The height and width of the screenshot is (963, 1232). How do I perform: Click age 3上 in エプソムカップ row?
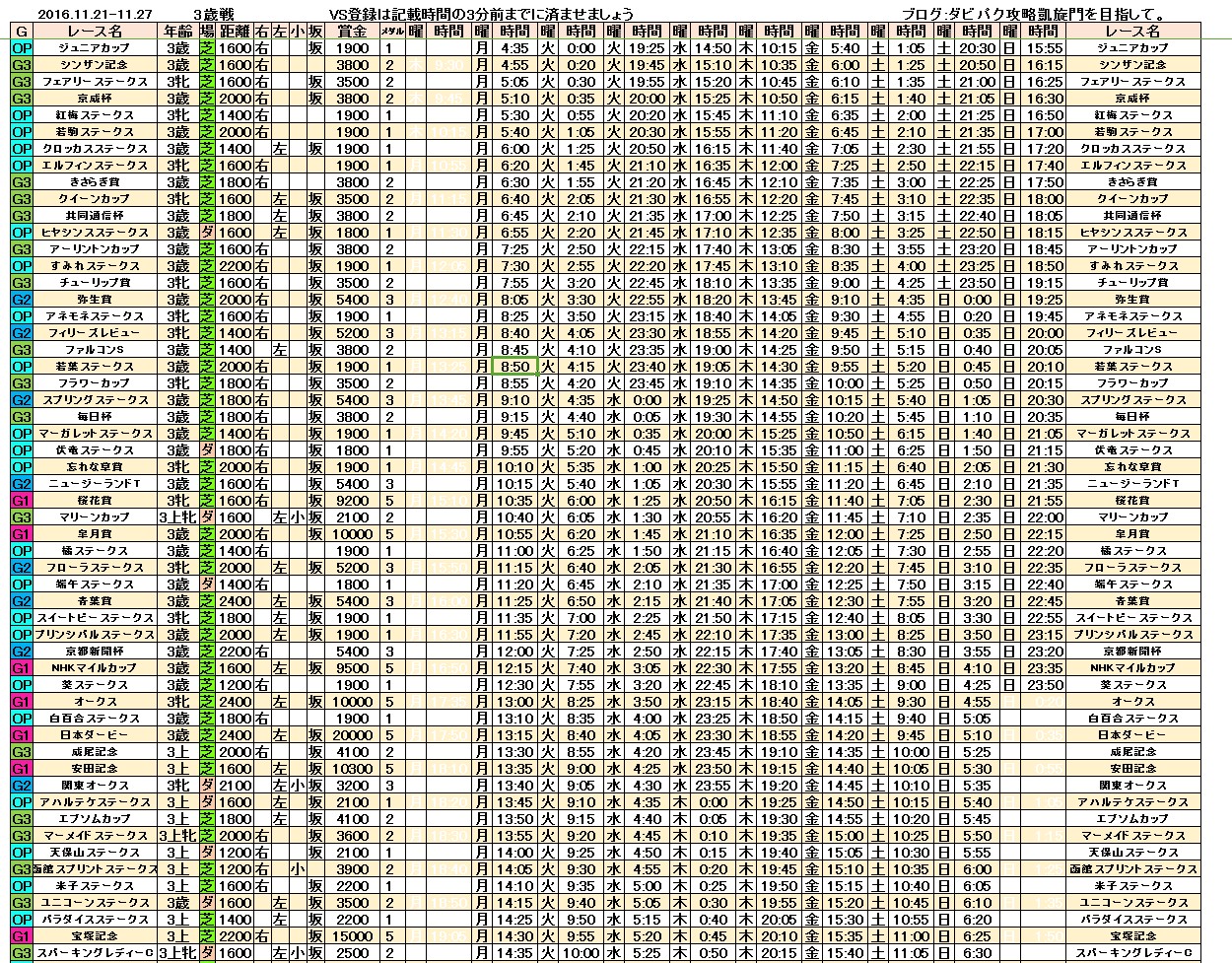(x=178, y=819)
